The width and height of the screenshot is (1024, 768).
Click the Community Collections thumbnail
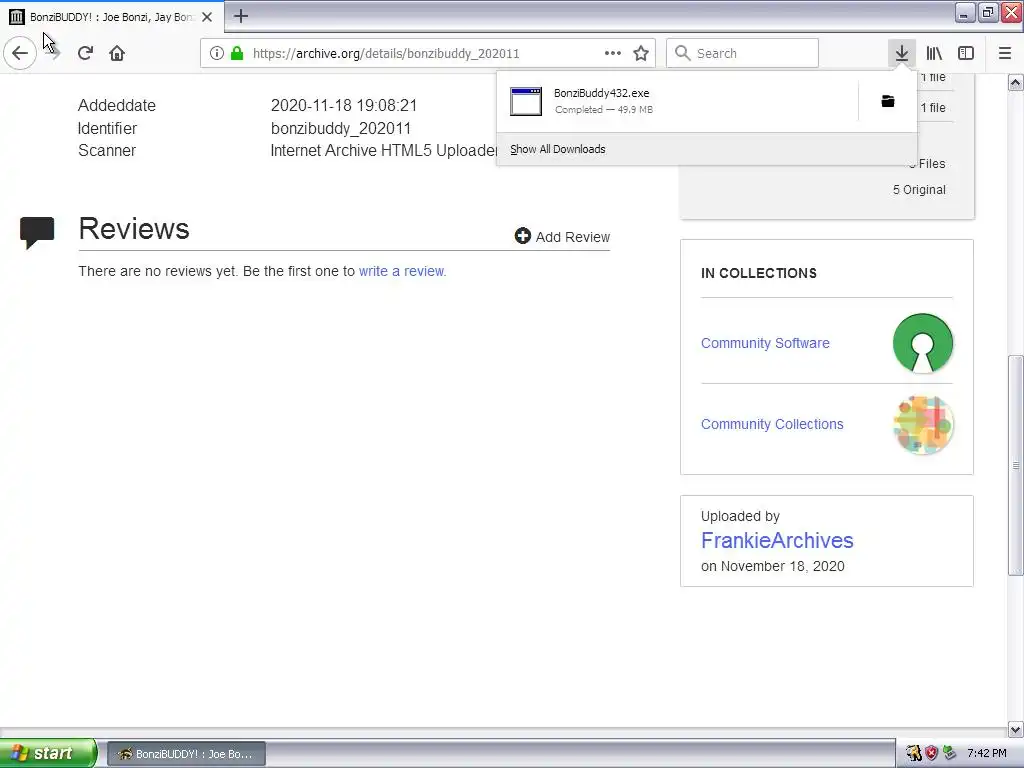[922, 424]
